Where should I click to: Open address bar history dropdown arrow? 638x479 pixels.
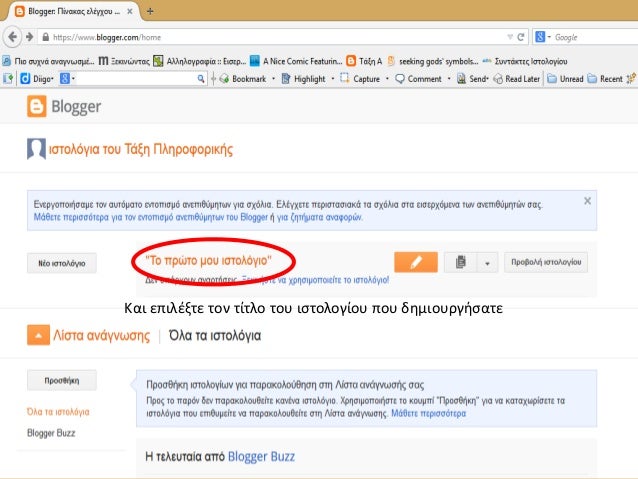coord(510,37)
